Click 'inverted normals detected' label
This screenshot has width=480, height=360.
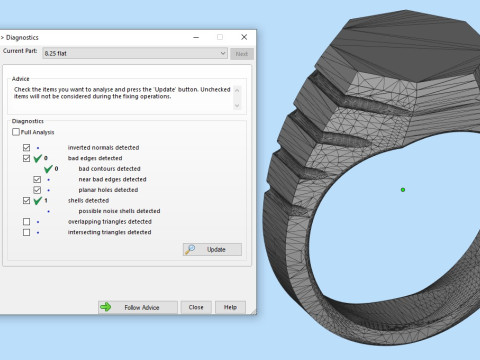point(103,147)
